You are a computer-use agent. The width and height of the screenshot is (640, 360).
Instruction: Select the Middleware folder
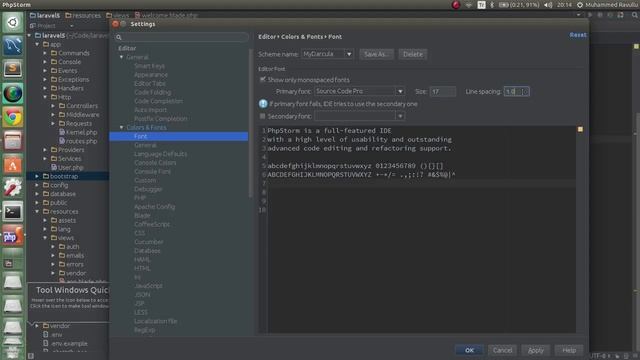coord(79,115)
